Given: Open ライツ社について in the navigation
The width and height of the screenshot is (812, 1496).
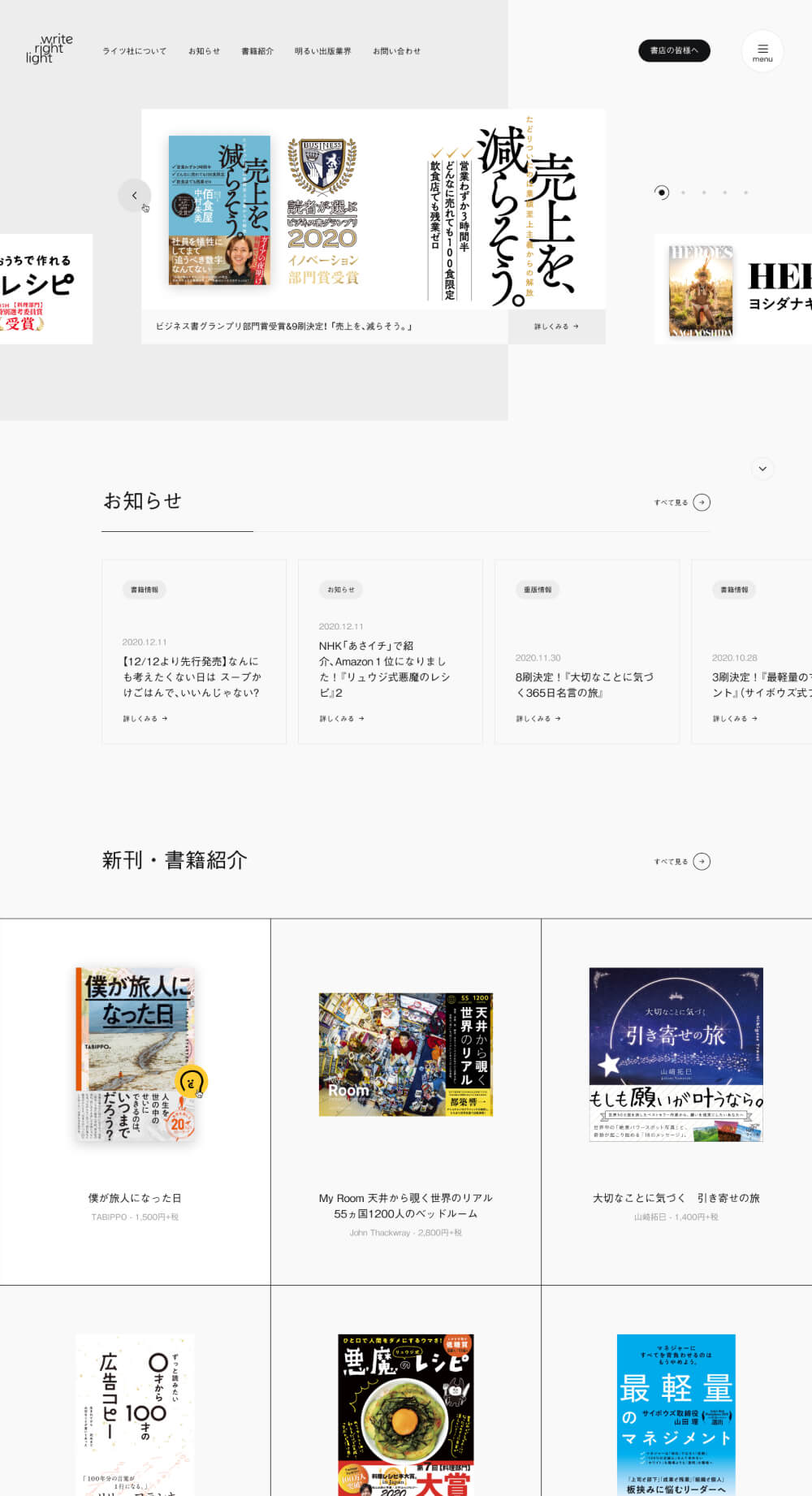Looking at the screenshot, I should 134,51.
